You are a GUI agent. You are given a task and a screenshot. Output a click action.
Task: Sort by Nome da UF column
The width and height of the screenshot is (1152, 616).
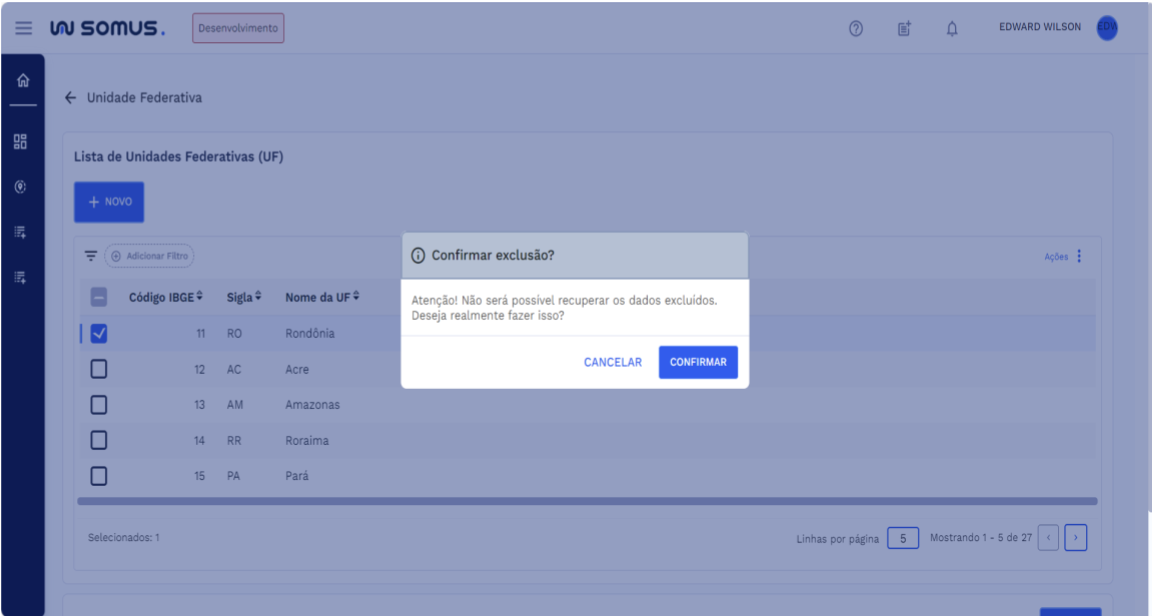click(x=322, y=297)
